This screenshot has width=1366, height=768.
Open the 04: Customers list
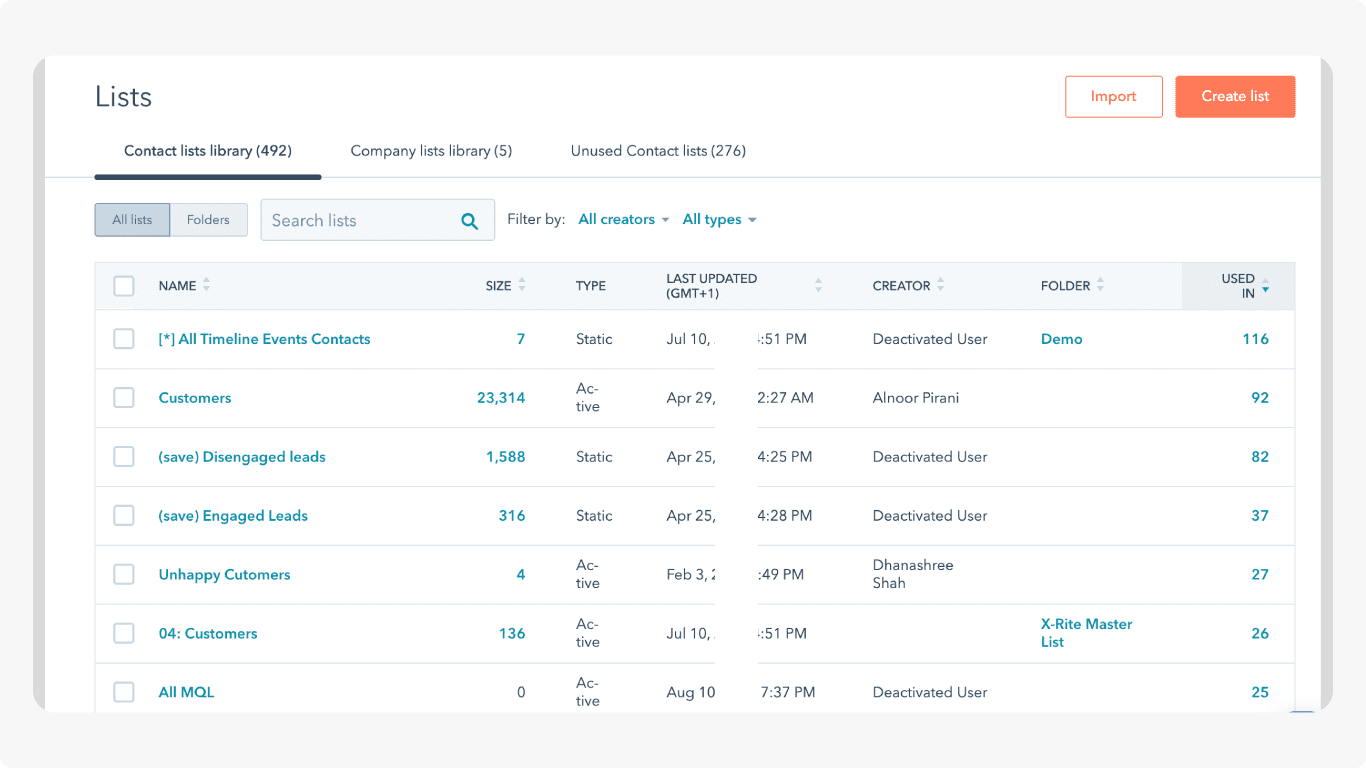tap(208, 634)
